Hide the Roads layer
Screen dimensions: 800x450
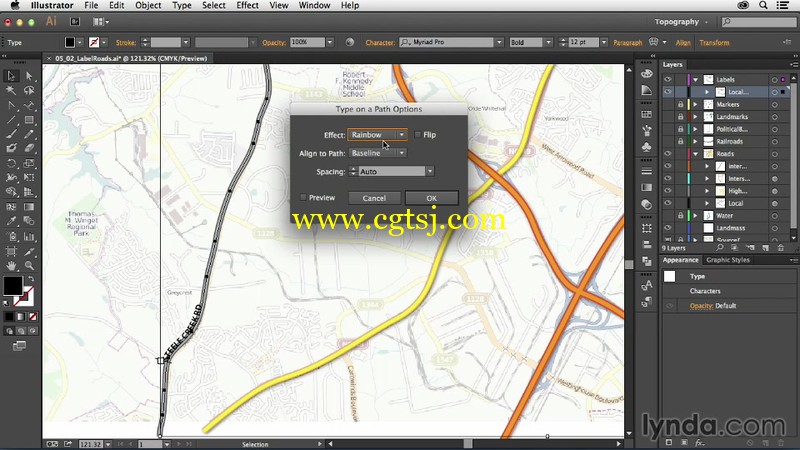click(668, 154)
